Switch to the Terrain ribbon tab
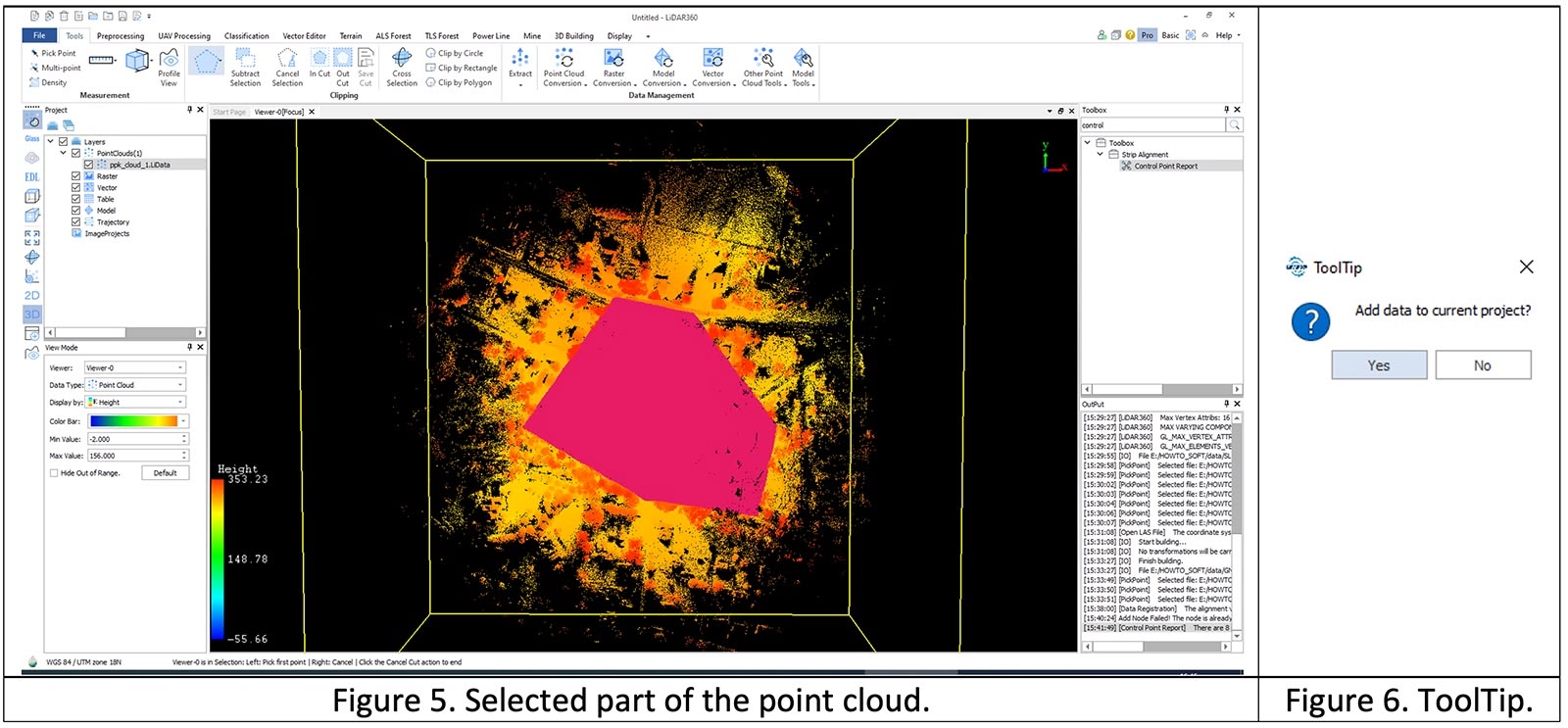1568x728 pixels. coord(350,36)
